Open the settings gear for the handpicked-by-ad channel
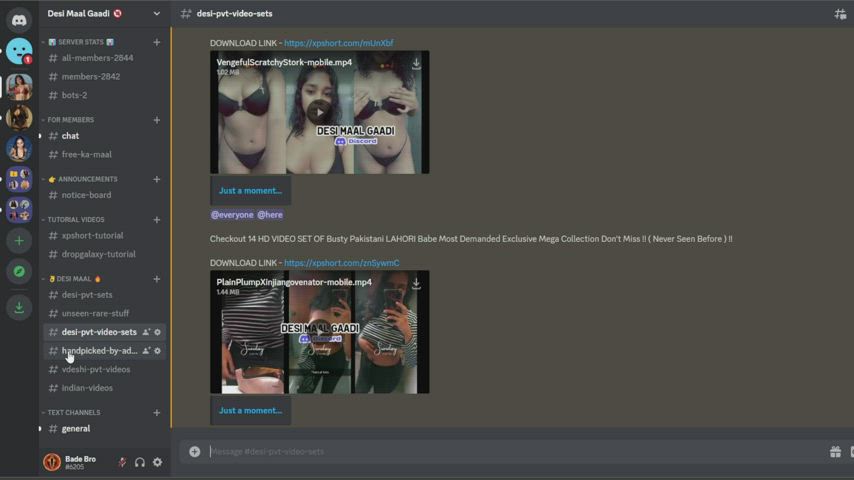 (x=157, y=351)
